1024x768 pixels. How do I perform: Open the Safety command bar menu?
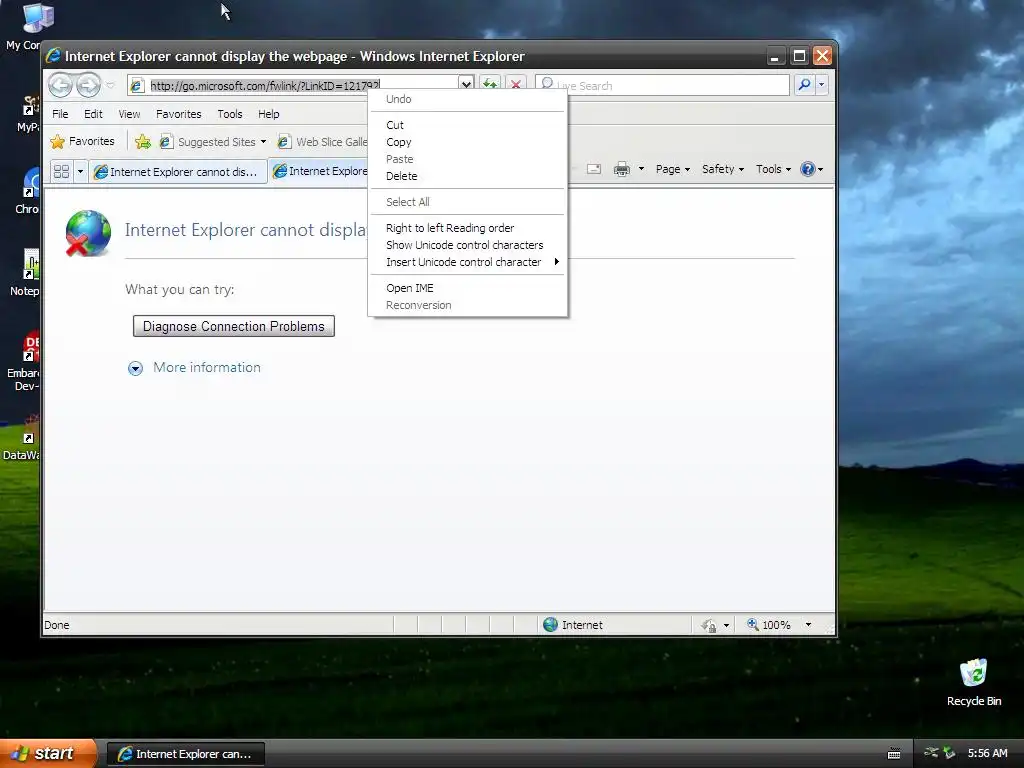pos(722,169)
